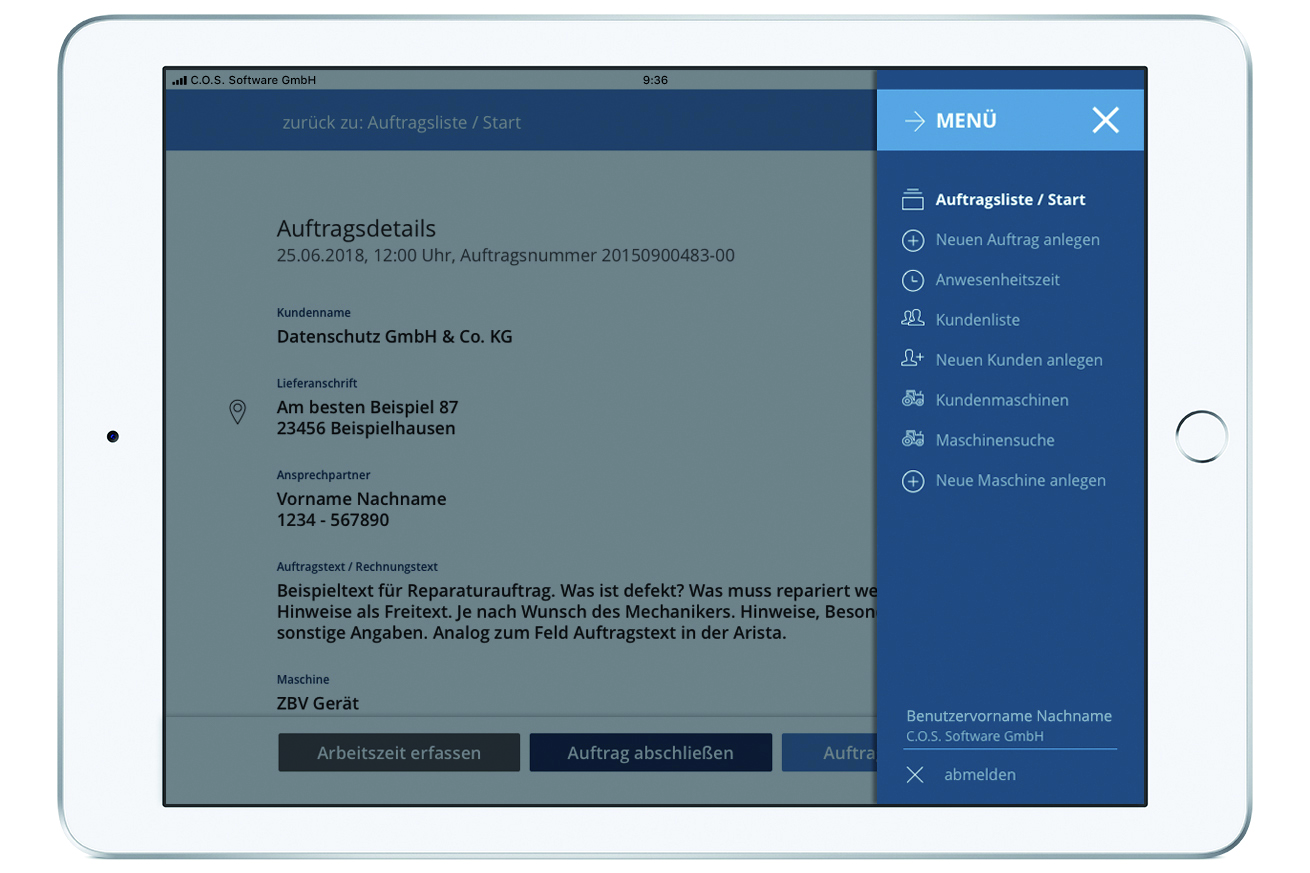Open the Anwesenheitszeit menu entry
This screenshot has width=1310, height=873.
pyautogui.click(x=997, y=280)
